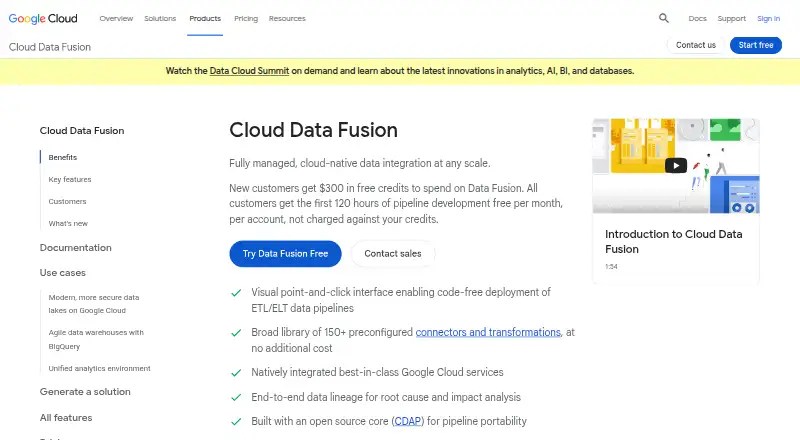This screenshot has width=800, height=440.
Task: Click the 1:54 video duration label
Action: tap(611, 266)
